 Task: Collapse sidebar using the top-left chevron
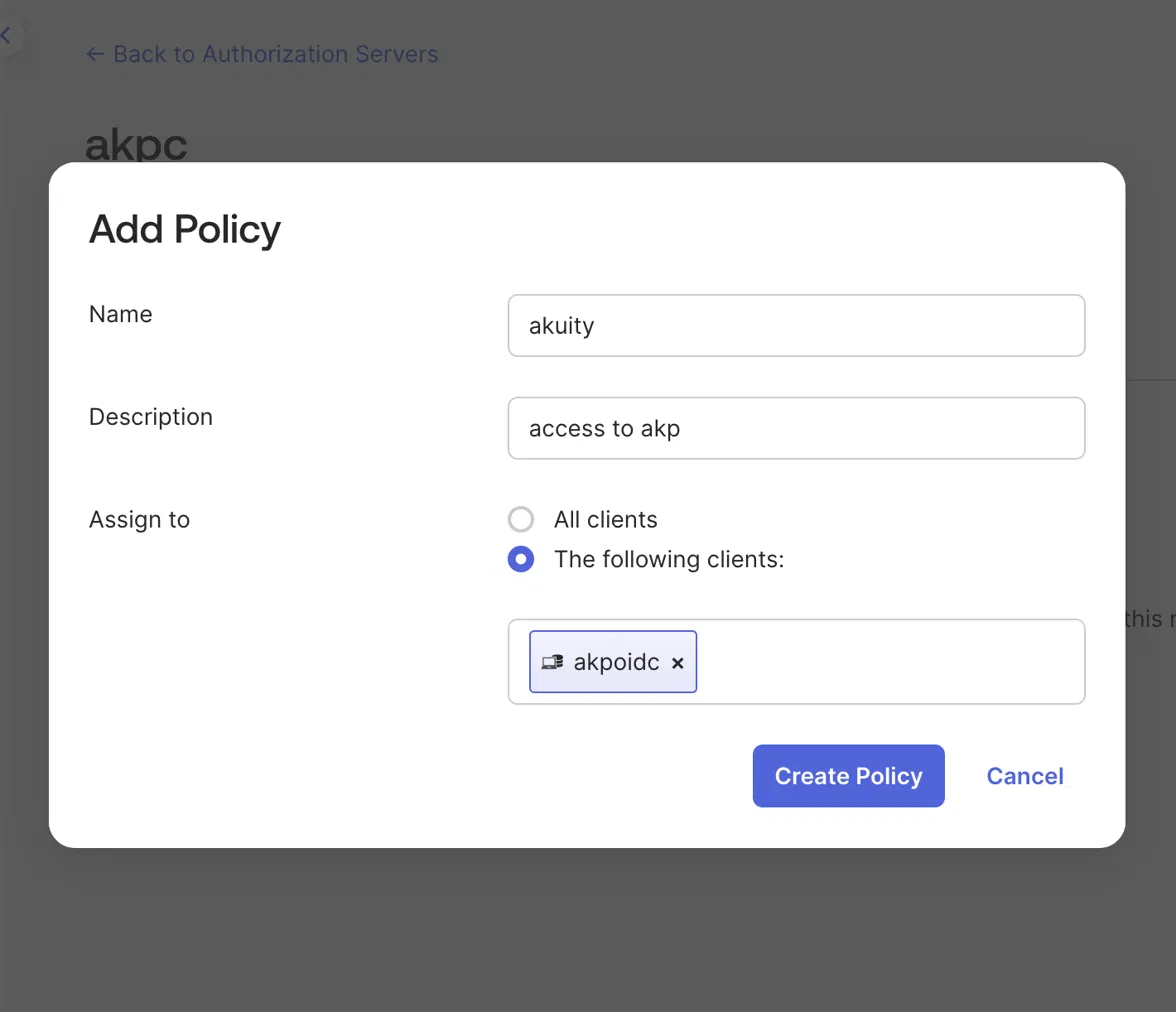pos(6,35)
